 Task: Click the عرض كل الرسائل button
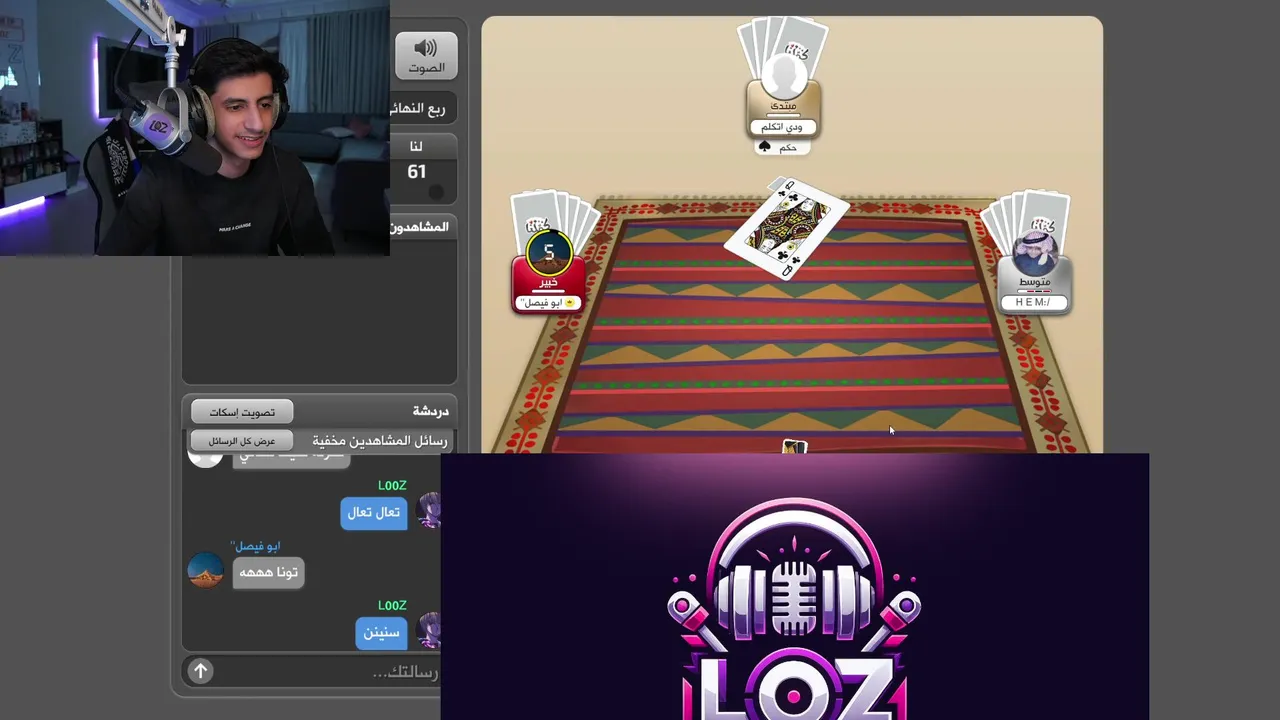coord(242,441)
